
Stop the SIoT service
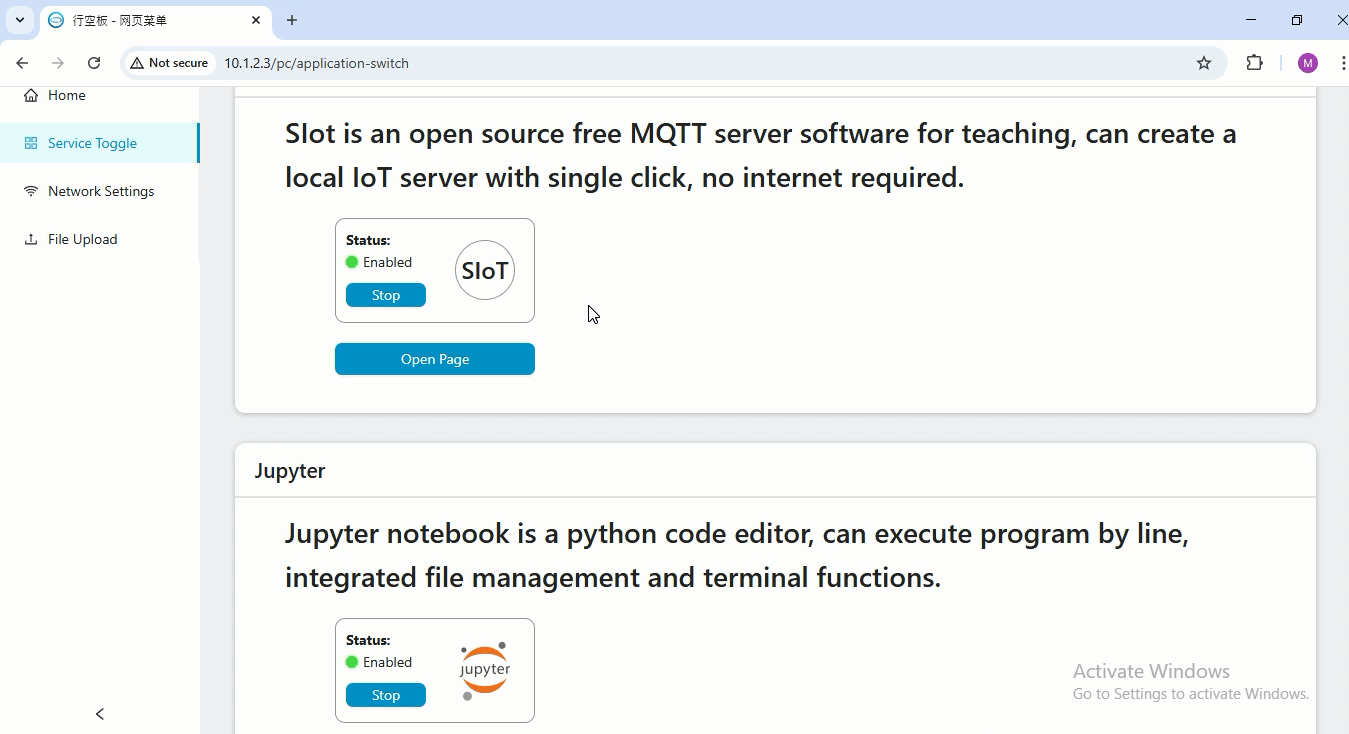coord(386,295)
